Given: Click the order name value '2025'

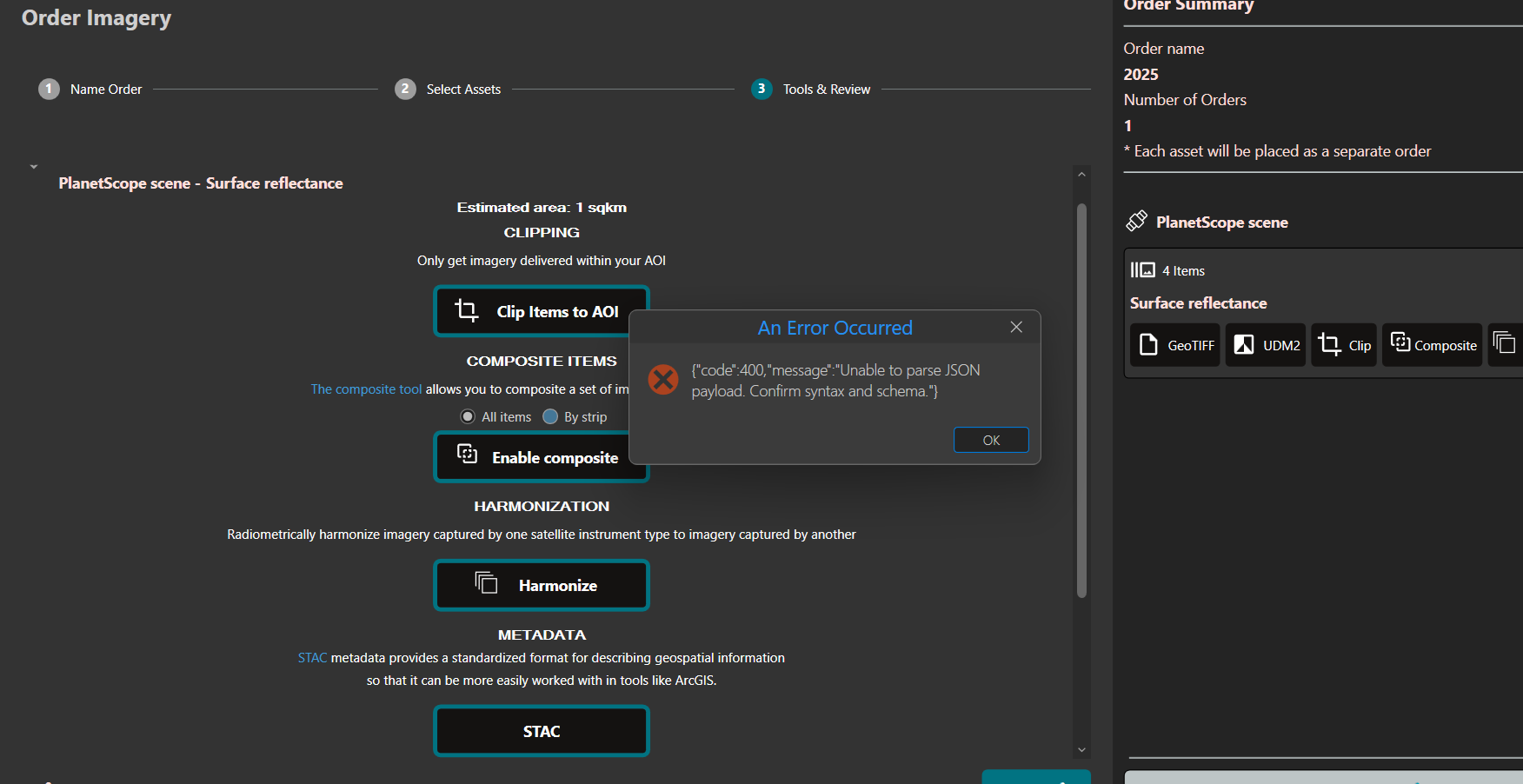Looking at the screenshot, I should tap(1141, 74).
